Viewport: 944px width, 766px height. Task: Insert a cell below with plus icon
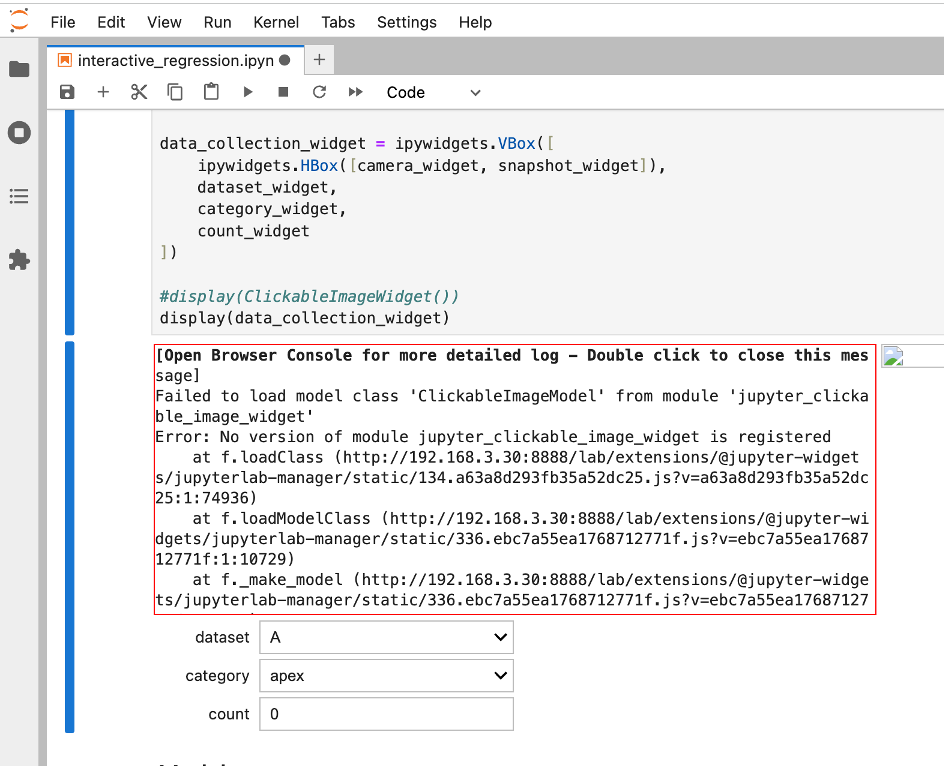(x=103, y=92)
